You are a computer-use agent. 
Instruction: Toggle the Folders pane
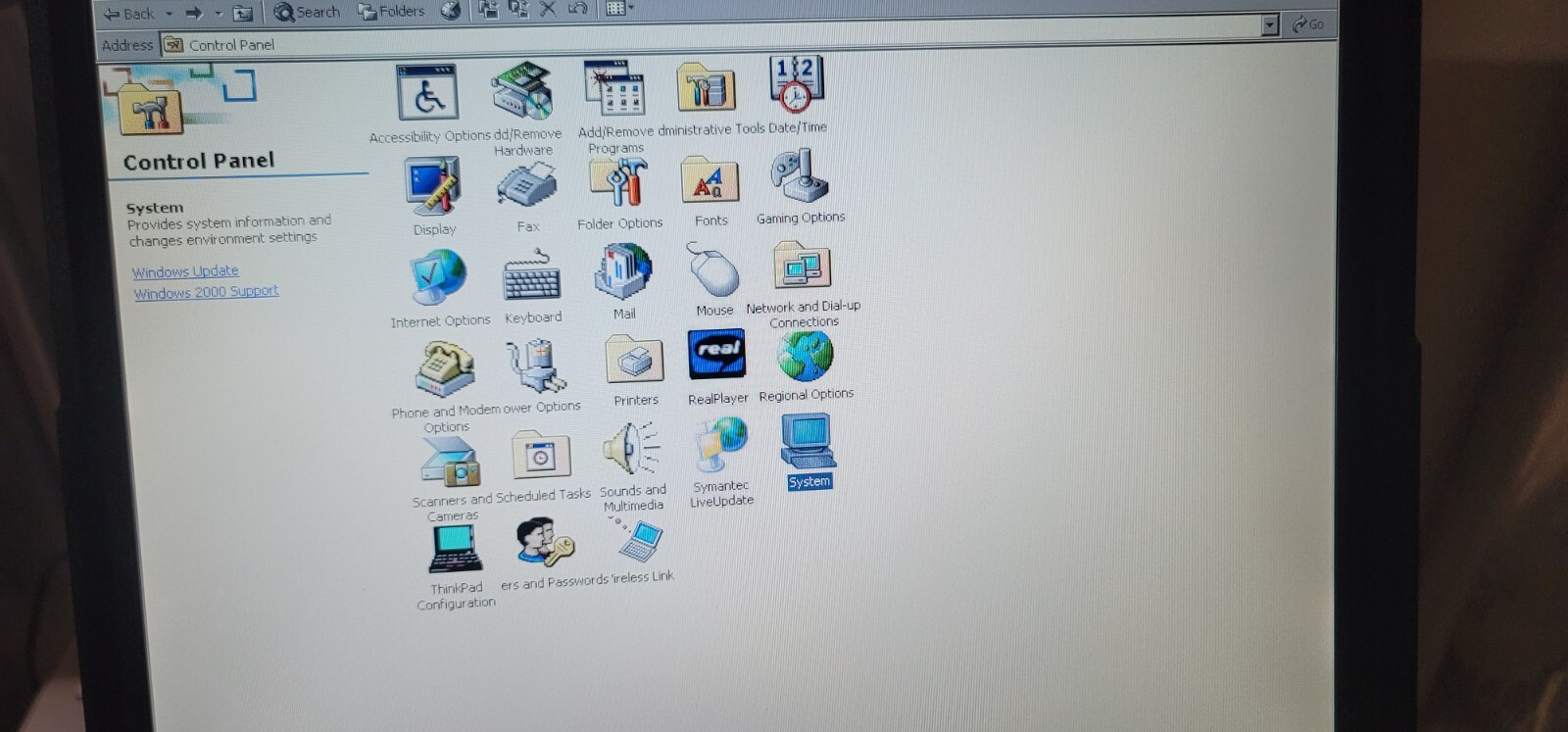click(391, 11)
